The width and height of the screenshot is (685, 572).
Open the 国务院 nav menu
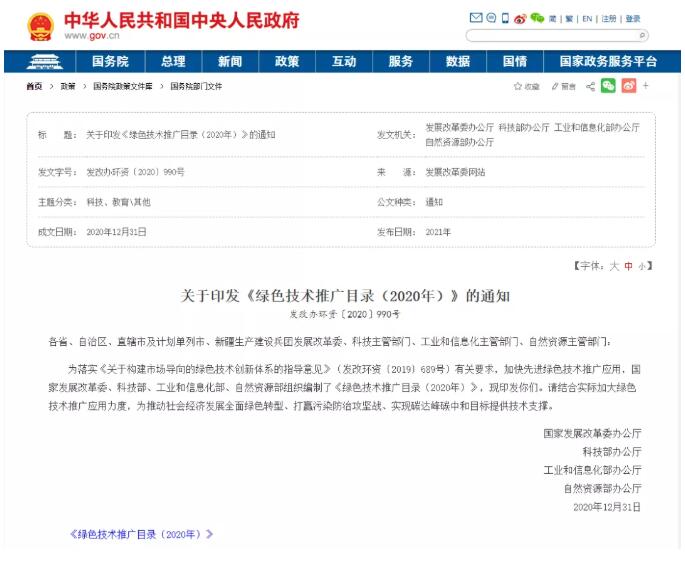[110, 62]
